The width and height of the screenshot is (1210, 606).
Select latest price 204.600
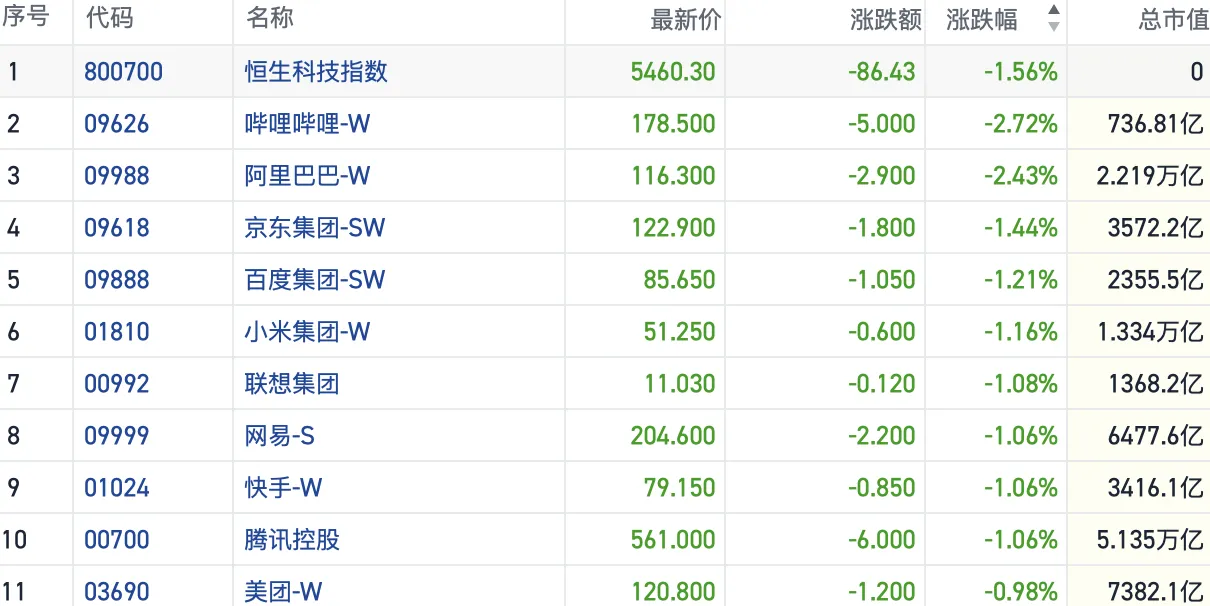click(673, 436)
